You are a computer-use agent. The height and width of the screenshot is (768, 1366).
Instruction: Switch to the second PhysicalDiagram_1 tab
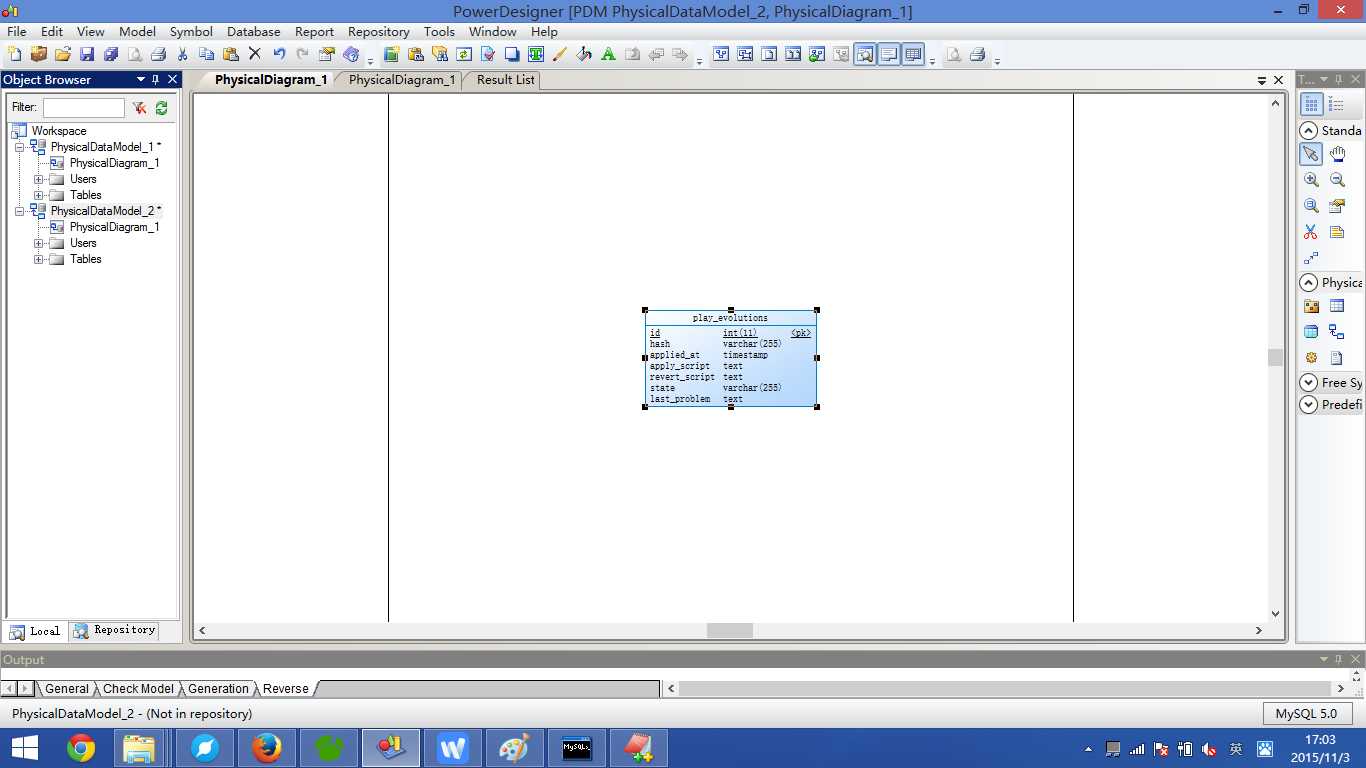402,80
